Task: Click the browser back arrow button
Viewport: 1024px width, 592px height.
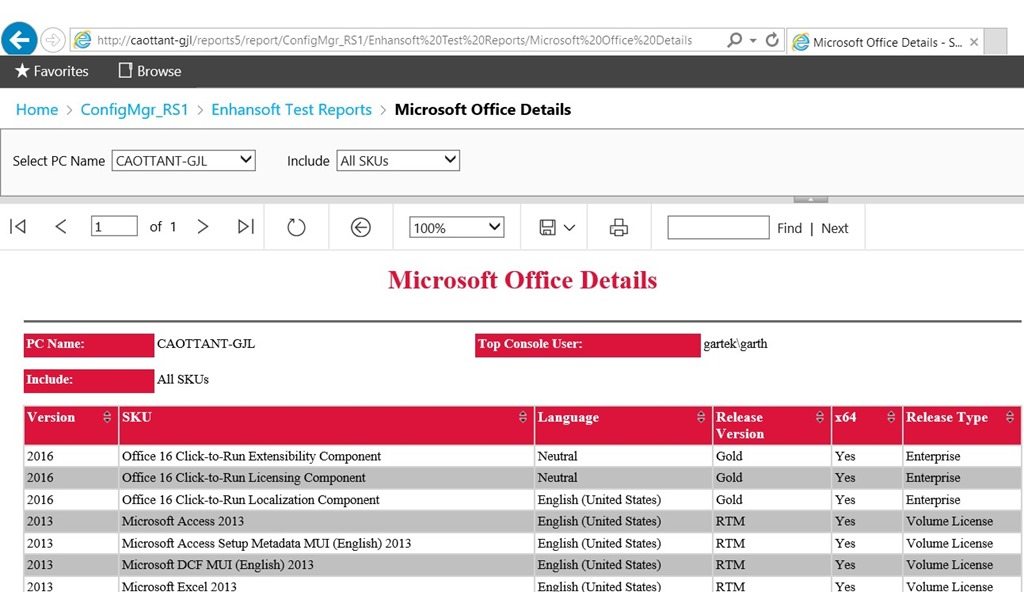Action: click(19, 39)
